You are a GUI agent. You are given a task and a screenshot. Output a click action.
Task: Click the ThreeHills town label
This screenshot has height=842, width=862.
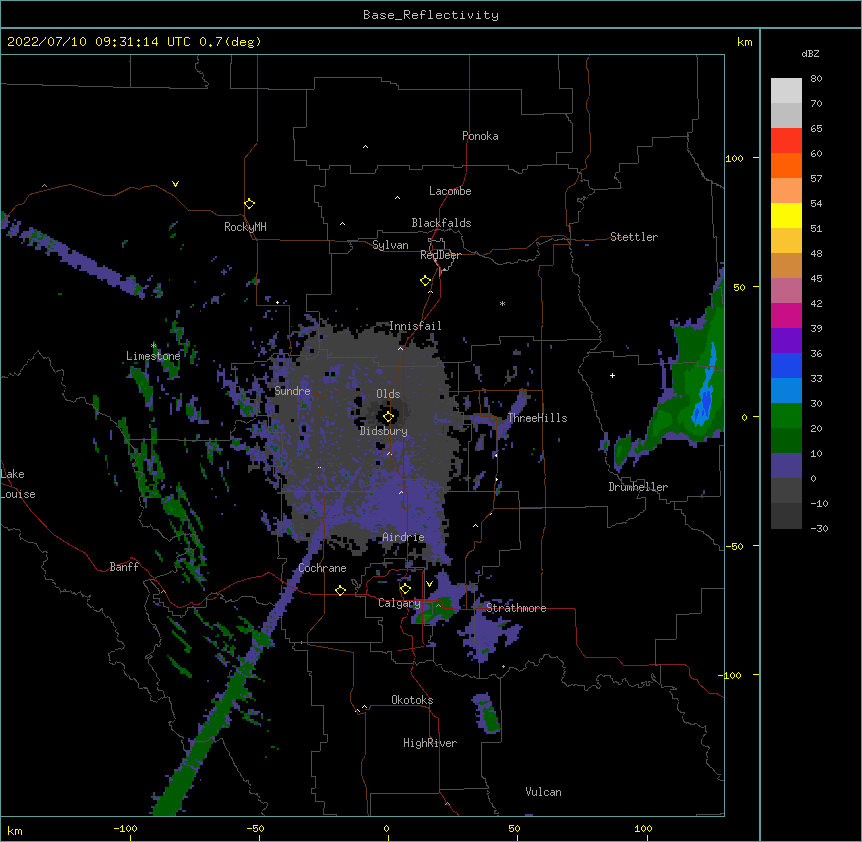537,418
